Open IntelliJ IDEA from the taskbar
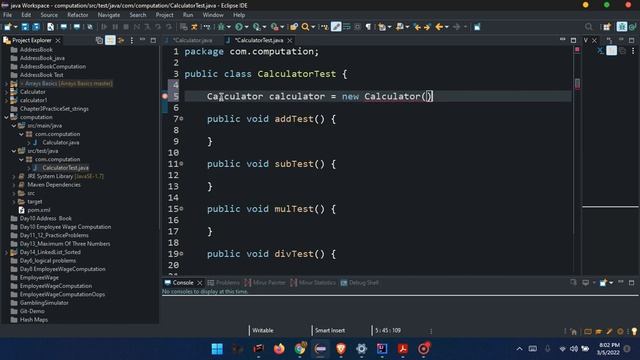Screen dimensions: 640x360 click(x=382, y=349)
